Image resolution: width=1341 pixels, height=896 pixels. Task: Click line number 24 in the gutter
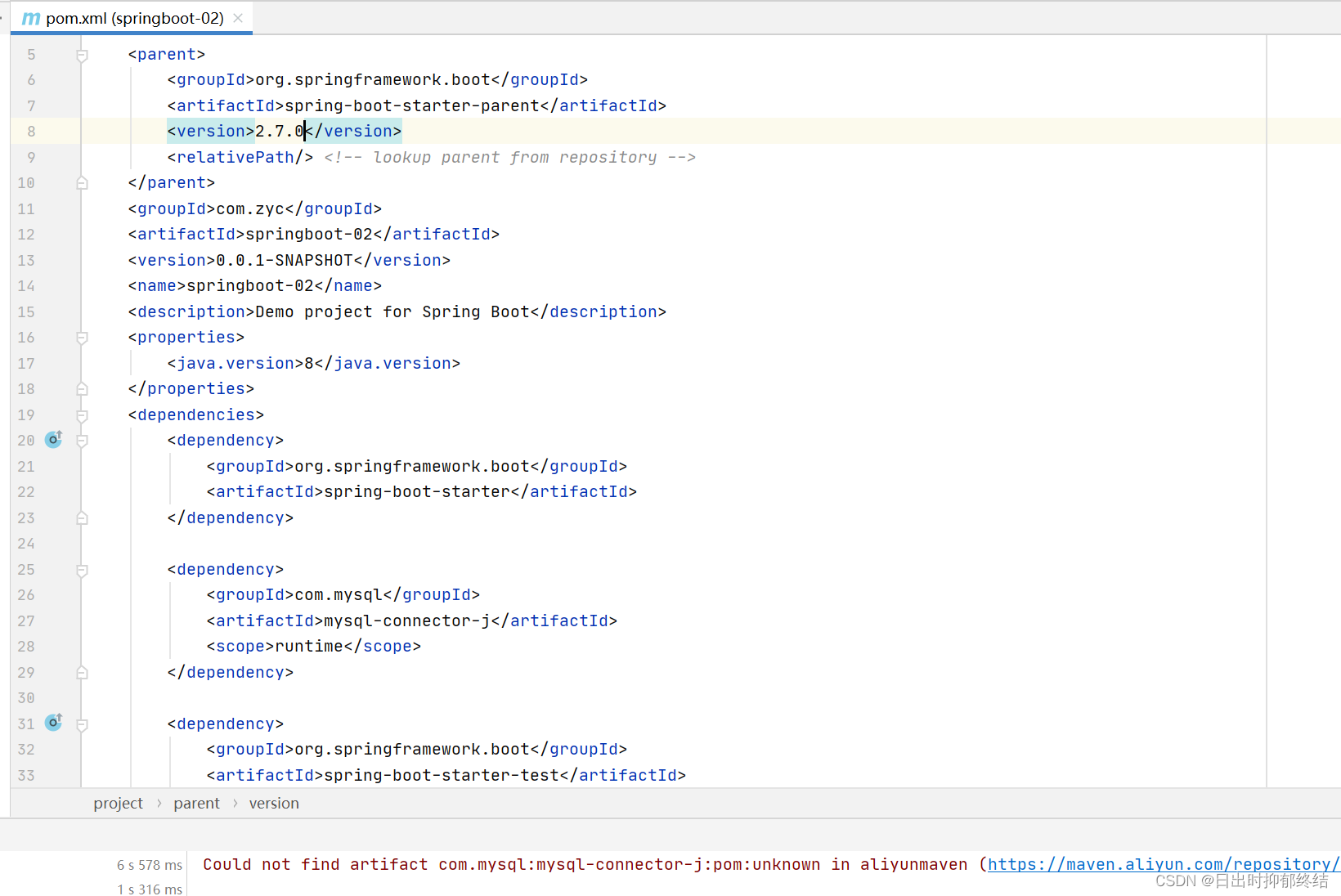coord(26,543)
